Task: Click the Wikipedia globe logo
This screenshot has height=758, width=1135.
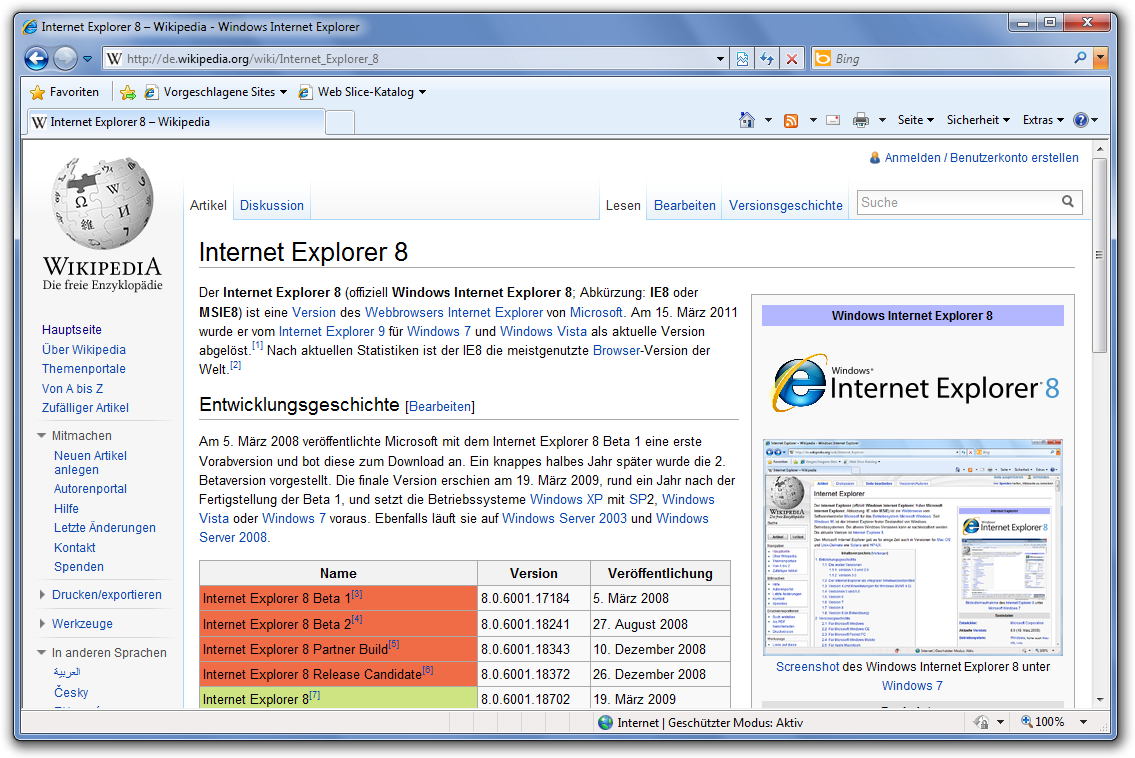Action: [x=102, y=204]
